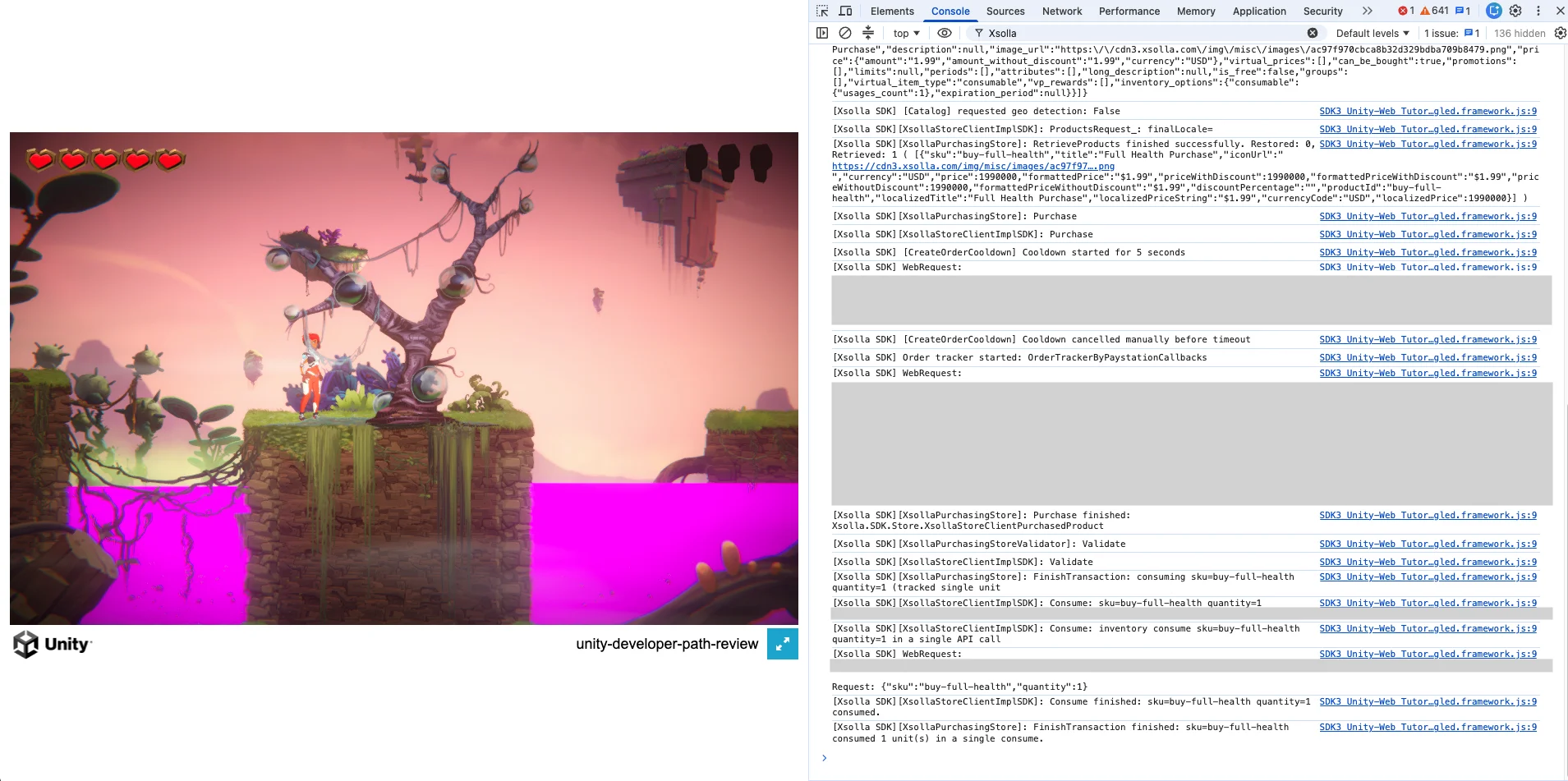Screen dimensions: 1568x781
Task: Click the 'unity-developer-path-review' title text
Action: point(667,644)
